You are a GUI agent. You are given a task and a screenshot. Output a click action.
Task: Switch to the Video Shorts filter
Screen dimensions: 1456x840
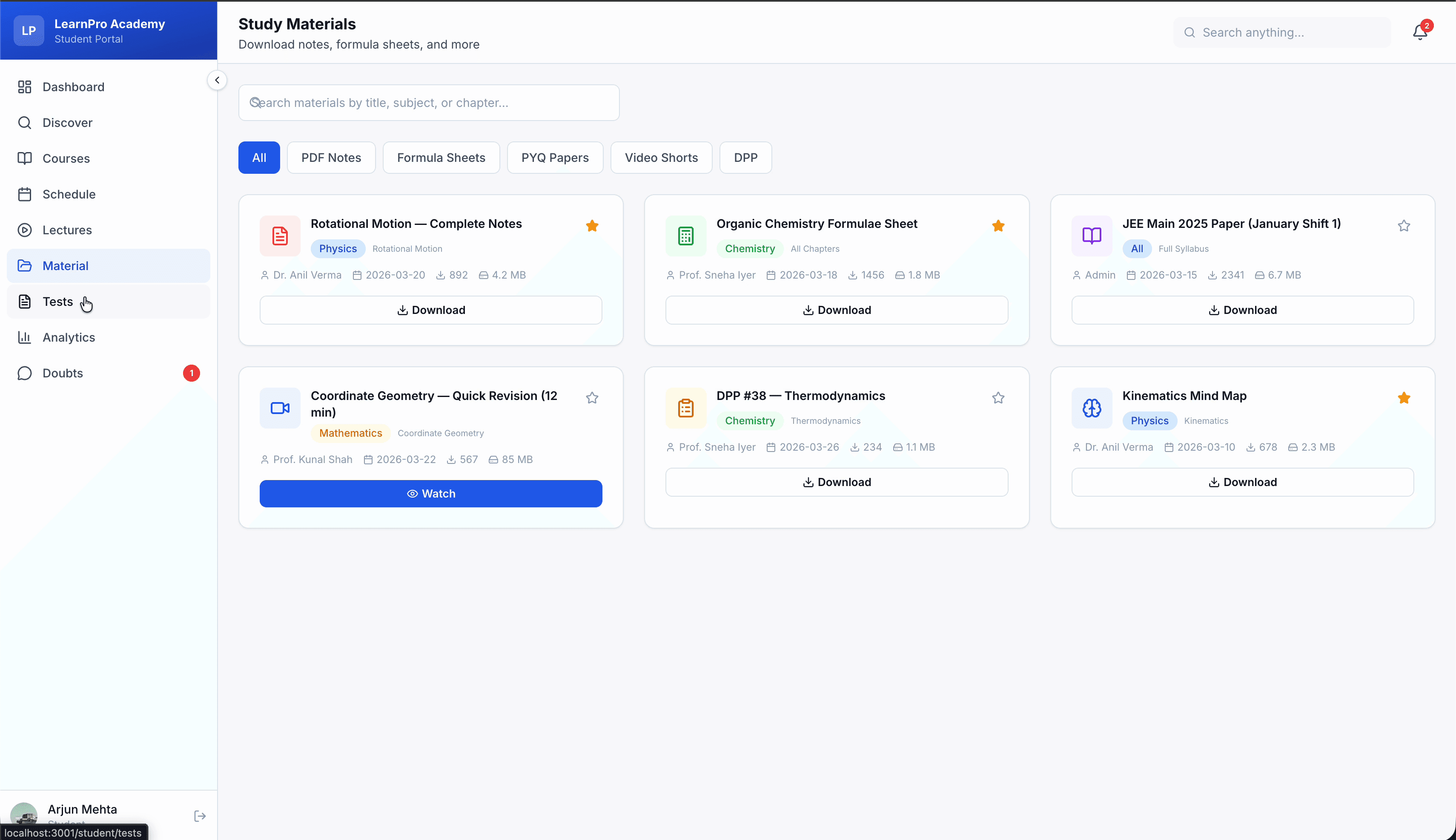click(x=661, y=158)
